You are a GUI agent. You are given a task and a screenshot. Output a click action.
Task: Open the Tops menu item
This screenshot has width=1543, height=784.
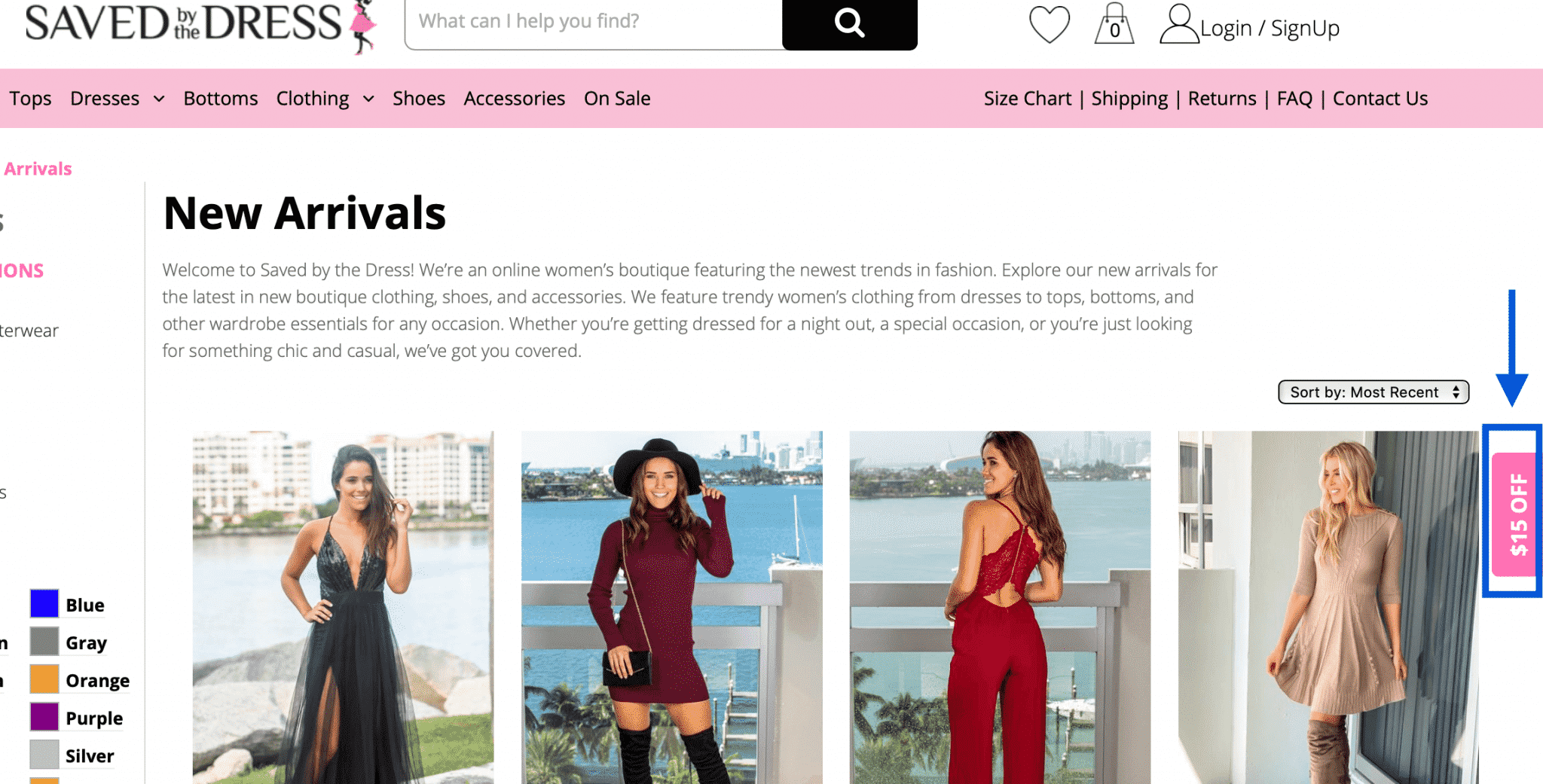[x=30, y=99]
